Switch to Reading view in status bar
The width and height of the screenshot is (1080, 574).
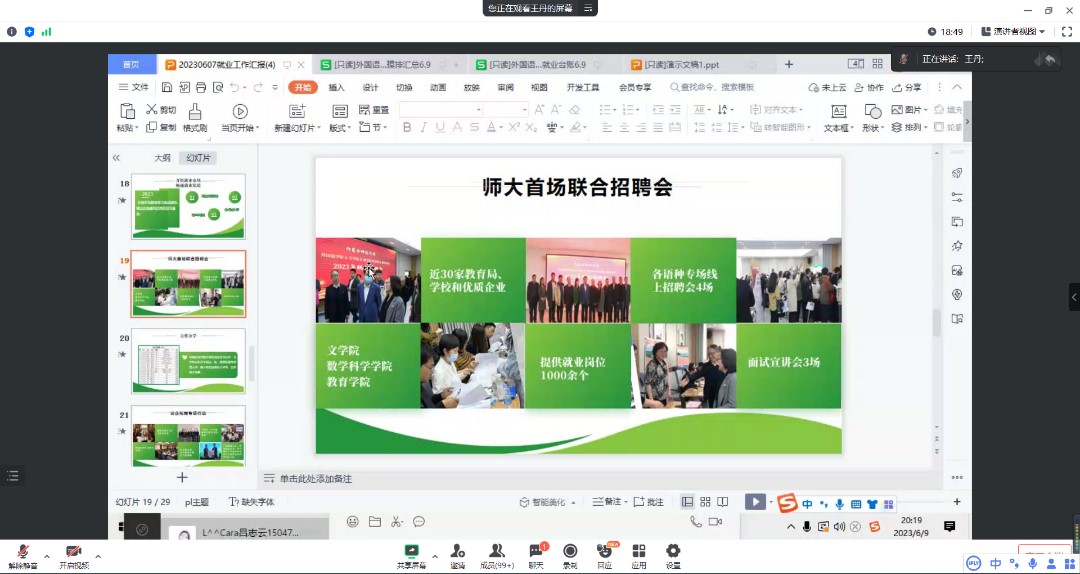723,502
